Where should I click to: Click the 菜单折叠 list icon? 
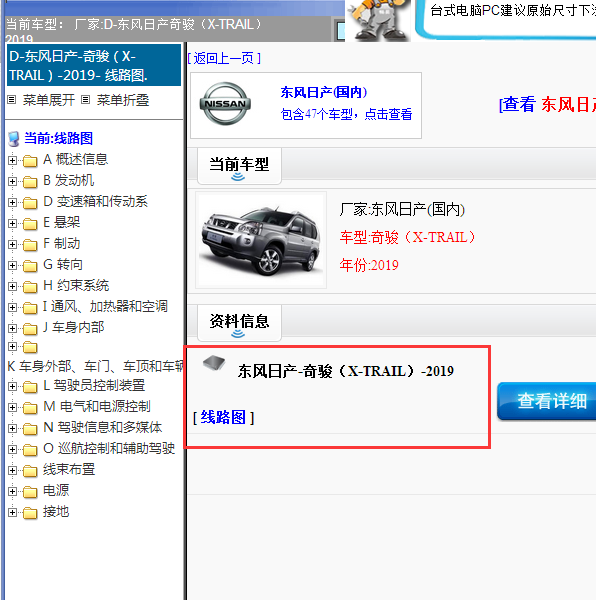coord(85,100)
